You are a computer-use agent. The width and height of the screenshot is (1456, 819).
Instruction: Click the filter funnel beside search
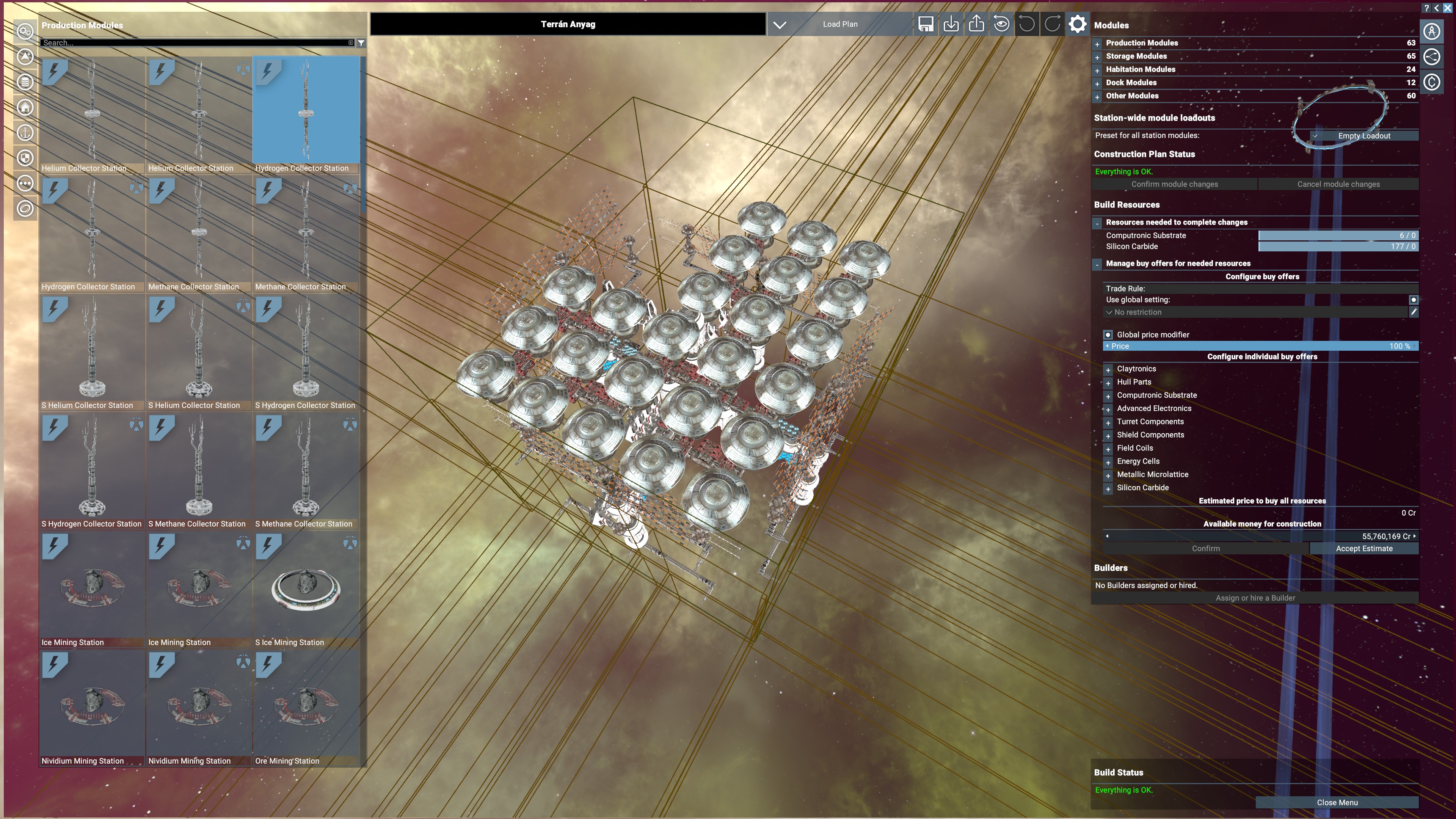(361, 43)
